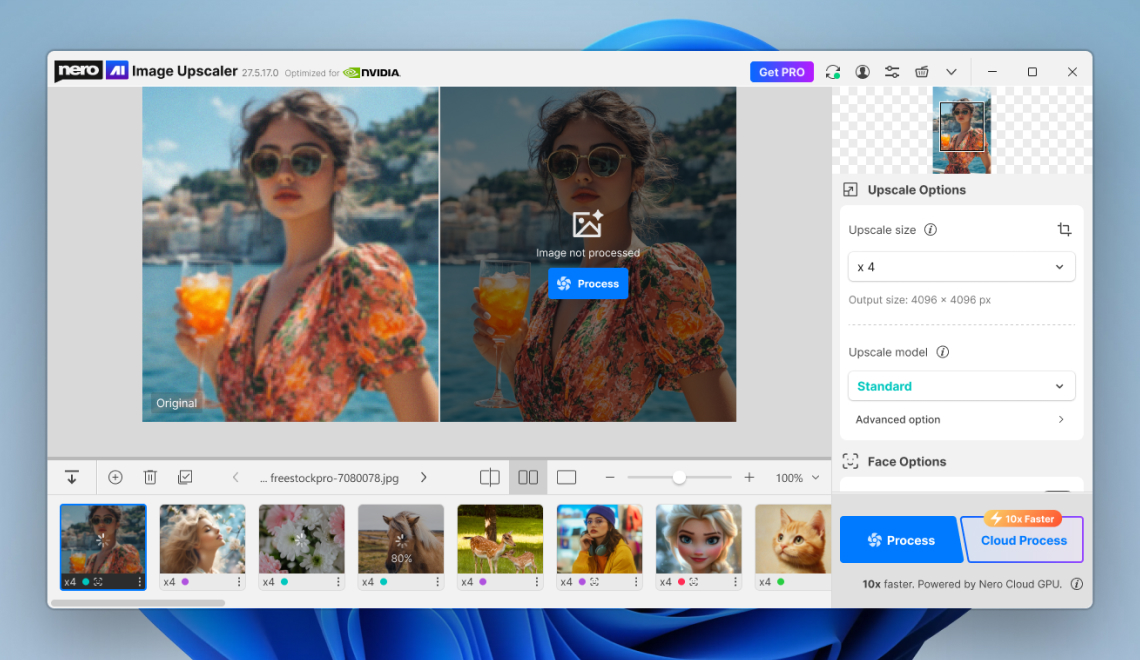Open the Upscale size x4 dropdown
Screen dimensions: 1140x660
[x=960, y=266]
